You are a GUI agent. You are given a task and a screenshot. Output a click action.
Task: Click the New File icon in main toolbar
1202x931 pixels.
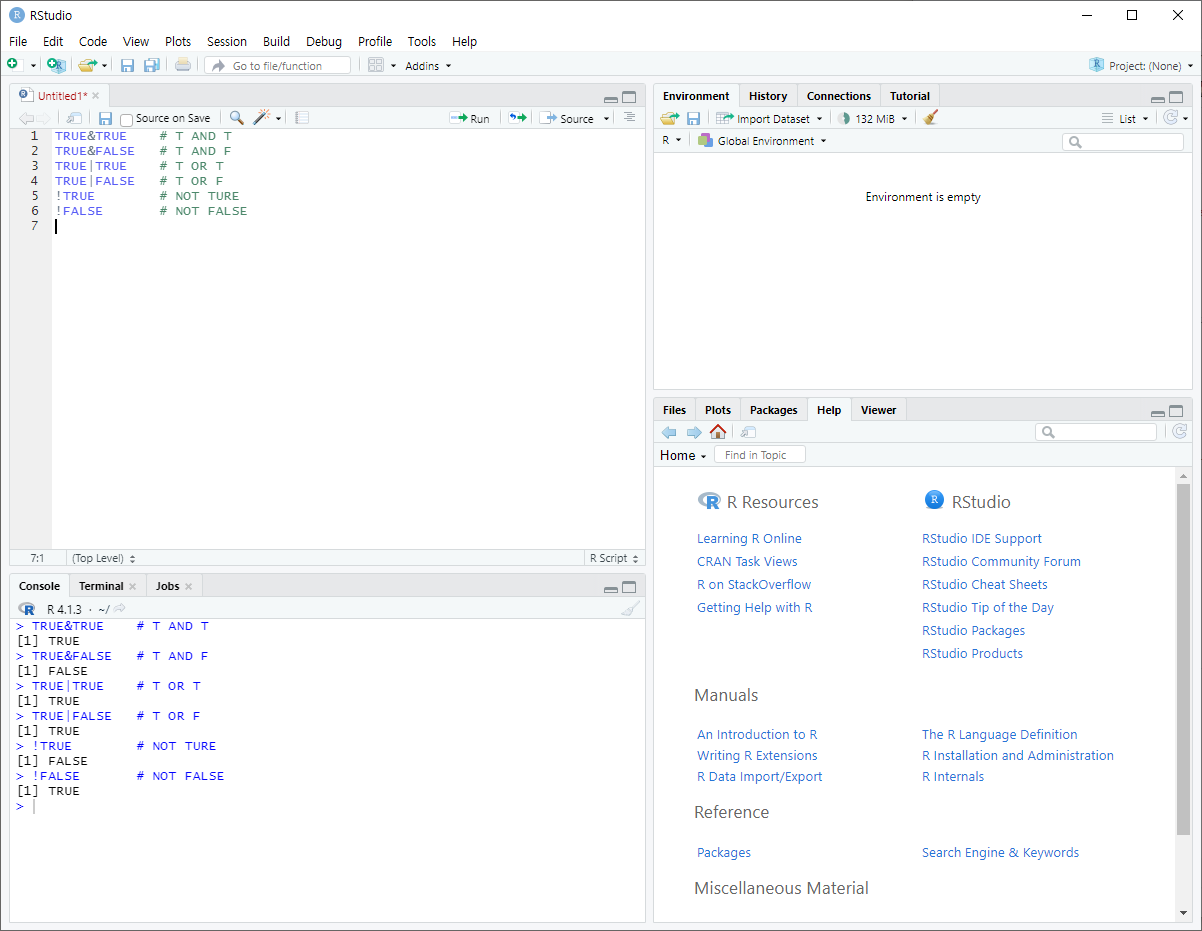13,64
